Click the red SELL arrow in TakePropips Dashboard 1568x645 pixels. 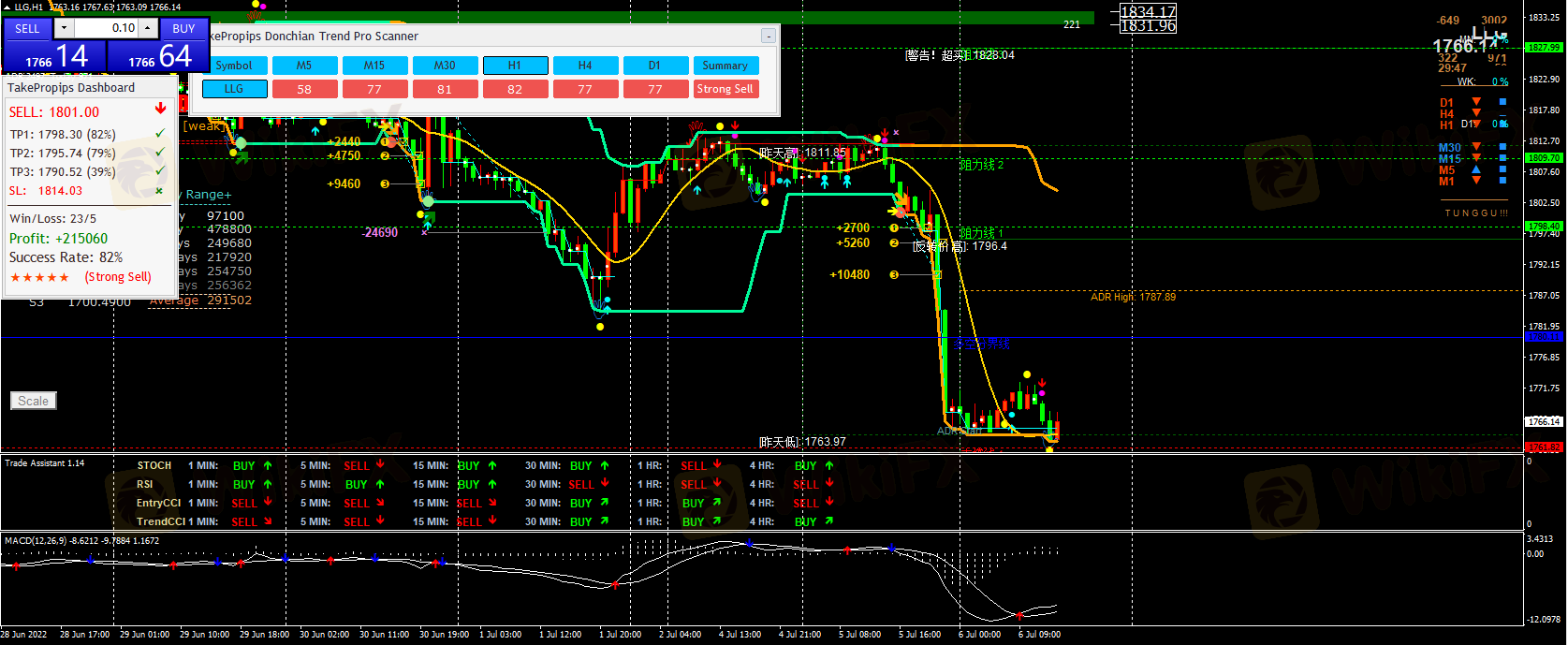click(160, 110)
